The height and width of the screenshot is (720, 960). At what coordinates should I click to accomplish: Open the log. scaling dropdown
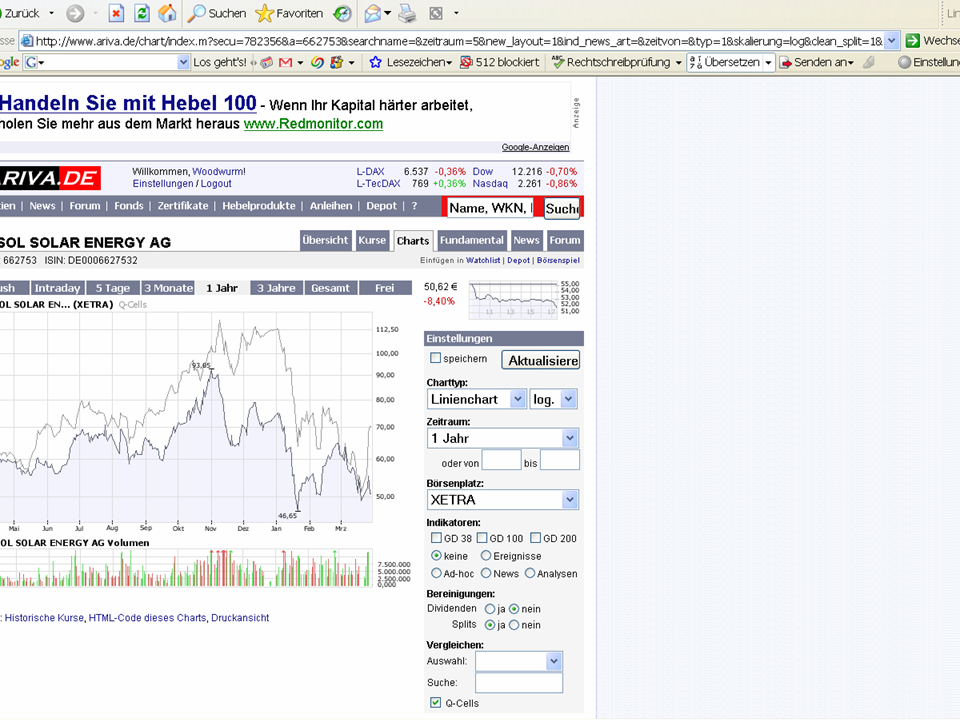coord(569,399)
